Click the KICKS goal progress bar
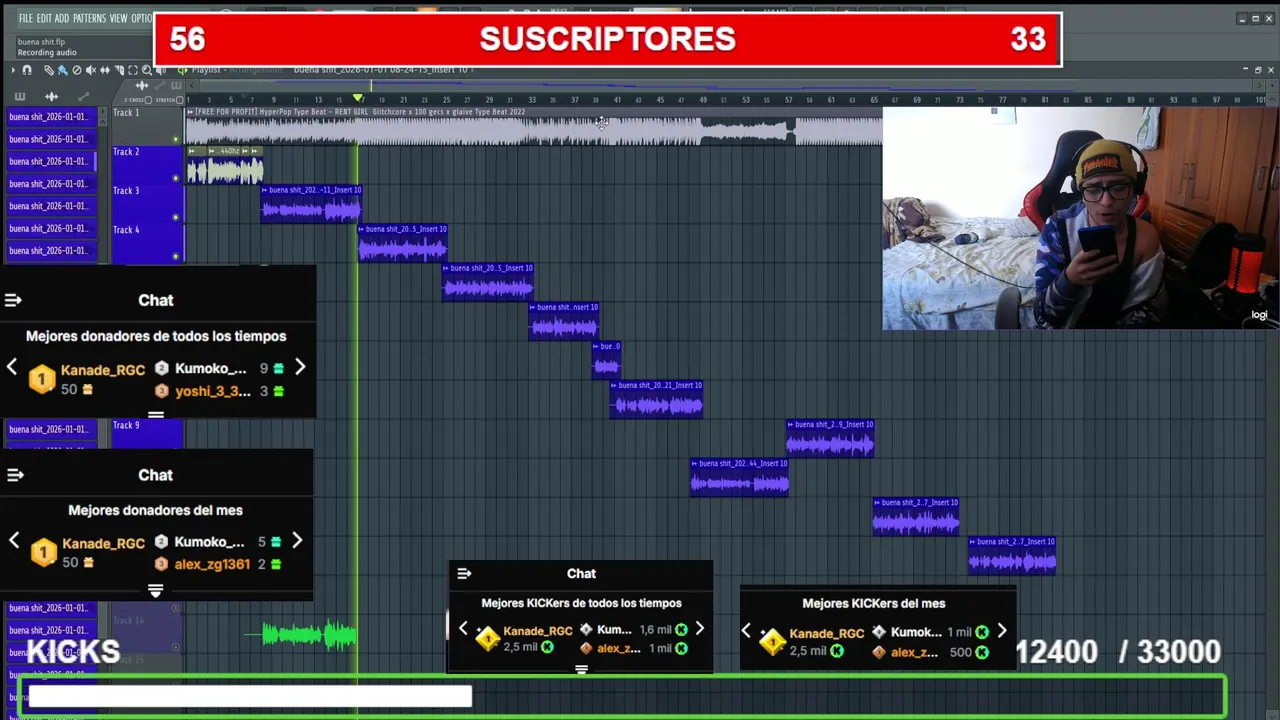The width and height of the screenshot is (1280, 720). (622, 697)
